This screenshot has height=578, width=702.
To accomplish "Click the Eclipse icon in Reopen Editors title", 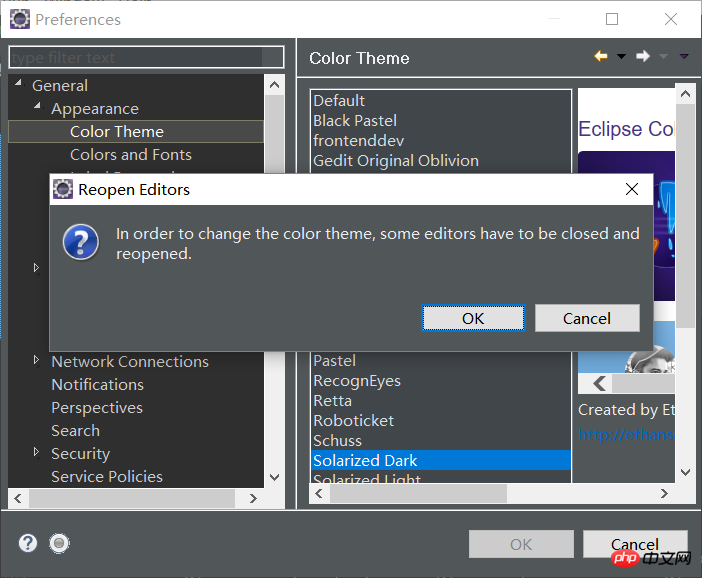I will (x=63, y=189).
